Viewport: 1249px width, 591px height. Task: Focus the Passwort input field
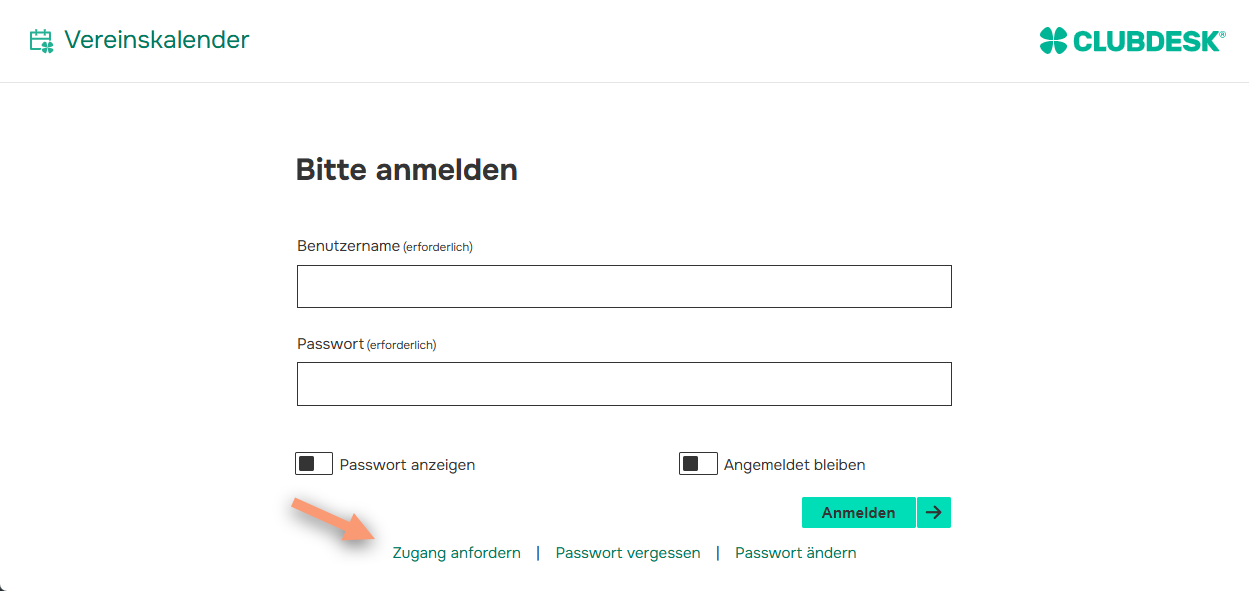[x=624, y=383]
